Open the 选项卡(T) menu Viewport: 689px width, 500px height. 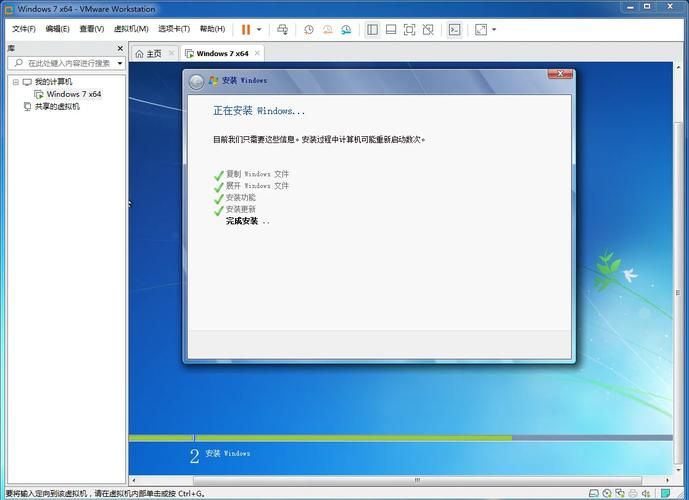[x=174, y=29]
